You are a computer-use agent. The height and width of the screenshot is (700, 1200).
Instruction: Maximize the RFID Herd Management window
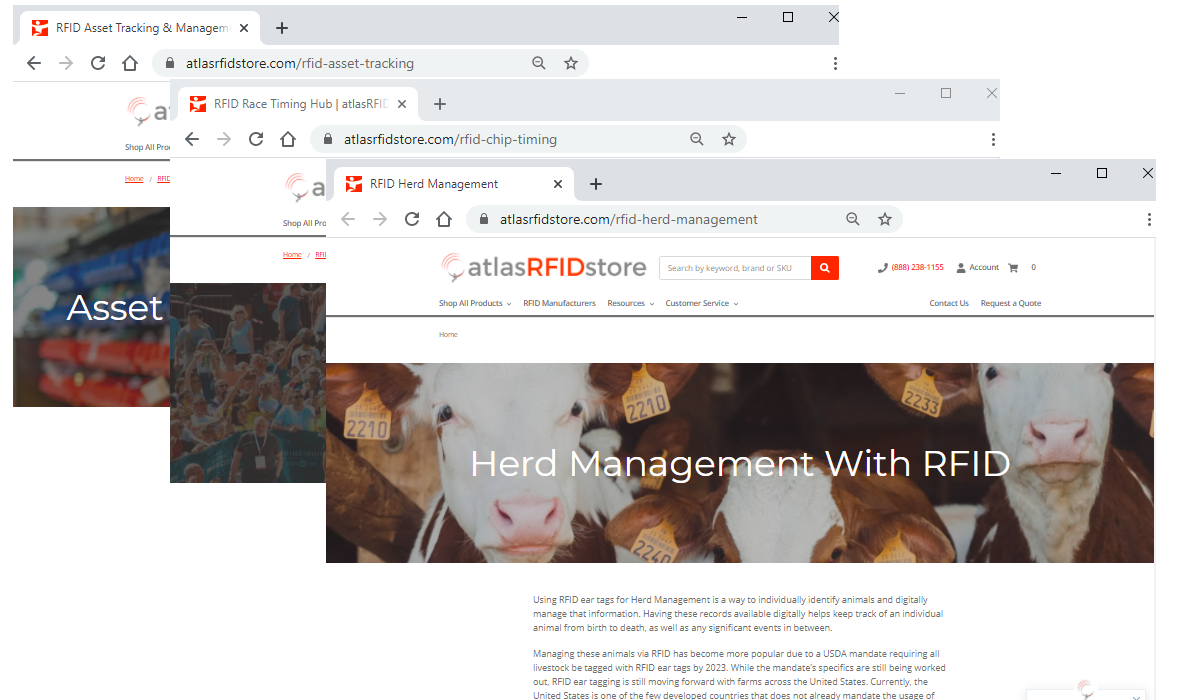coord(1102,173)
